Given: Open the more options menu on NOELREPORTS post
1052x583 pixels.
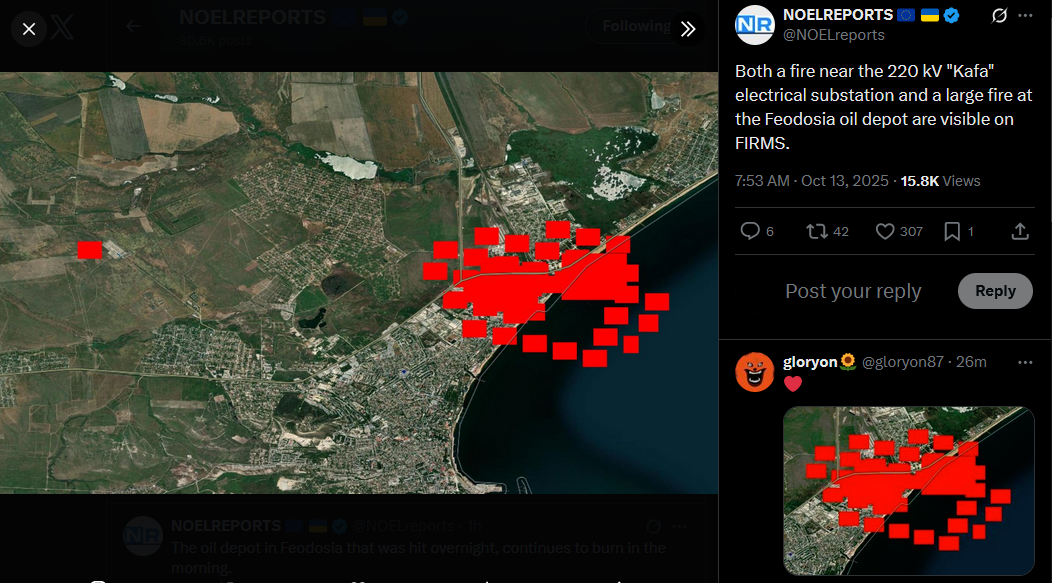Looking at the screenshot, I should click(1025, 15).
